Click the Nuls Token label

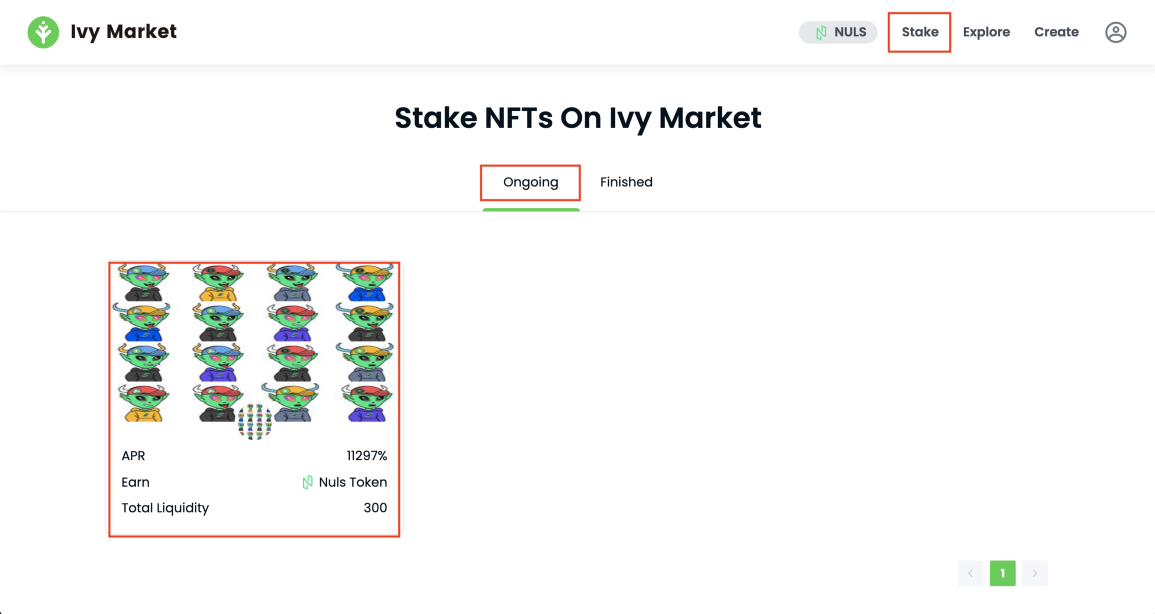point(353,482)
